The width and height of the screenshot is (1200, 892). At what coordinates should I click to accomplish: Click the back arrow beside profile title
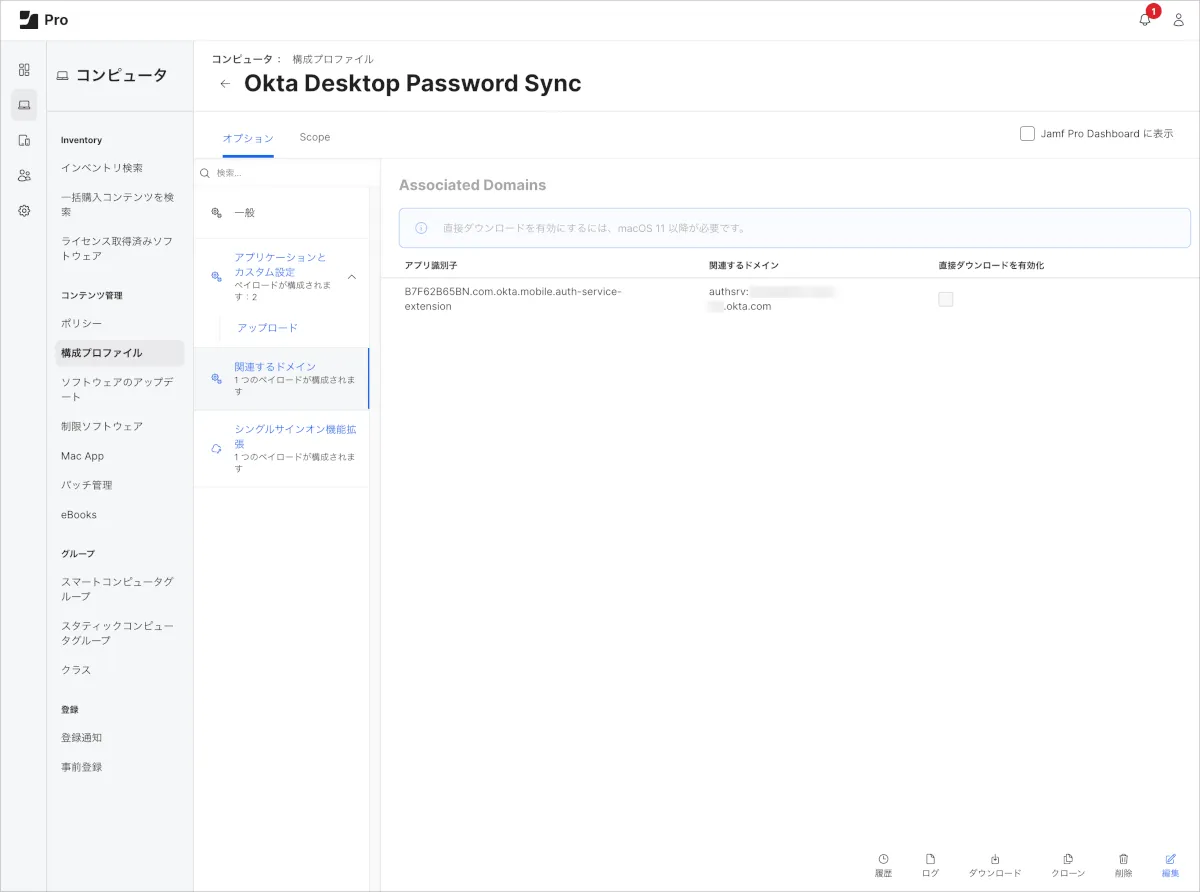coord(225,84)
